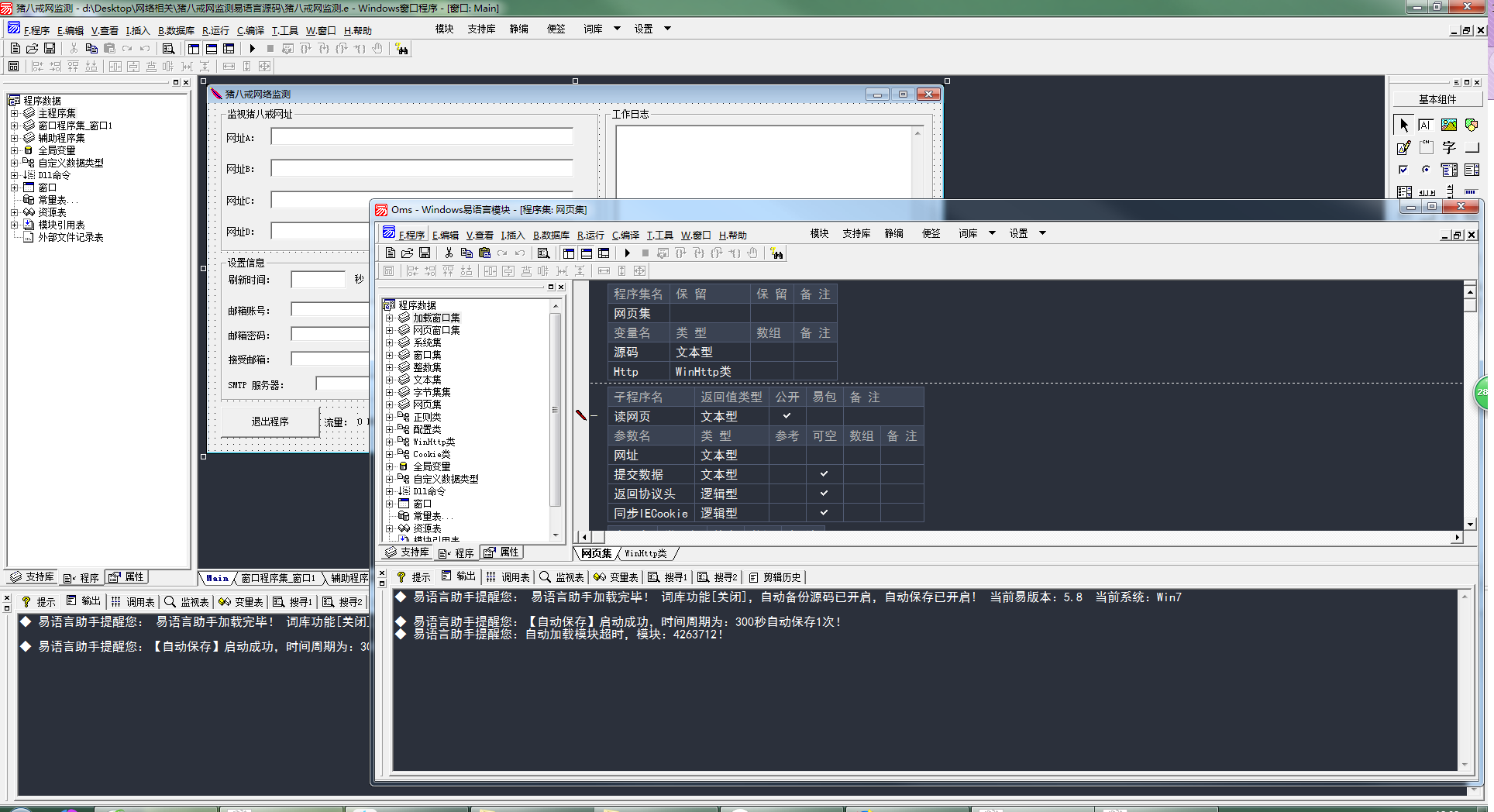Toggle 可空 checkmark for 同步IECookie parameter

(824, 513)
